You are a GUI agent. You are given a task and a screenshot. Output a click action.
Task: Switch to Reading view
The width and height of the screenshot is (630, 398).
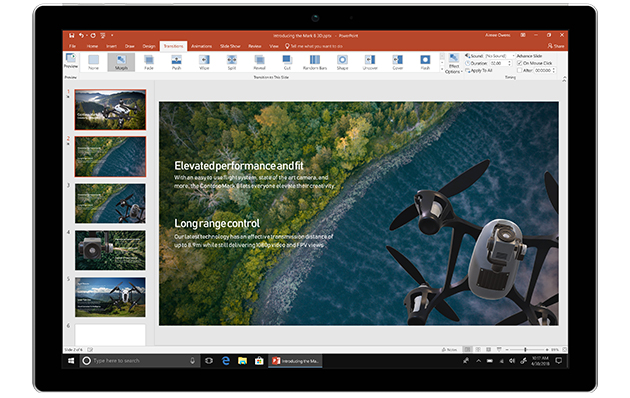click(x=489, y=350)
